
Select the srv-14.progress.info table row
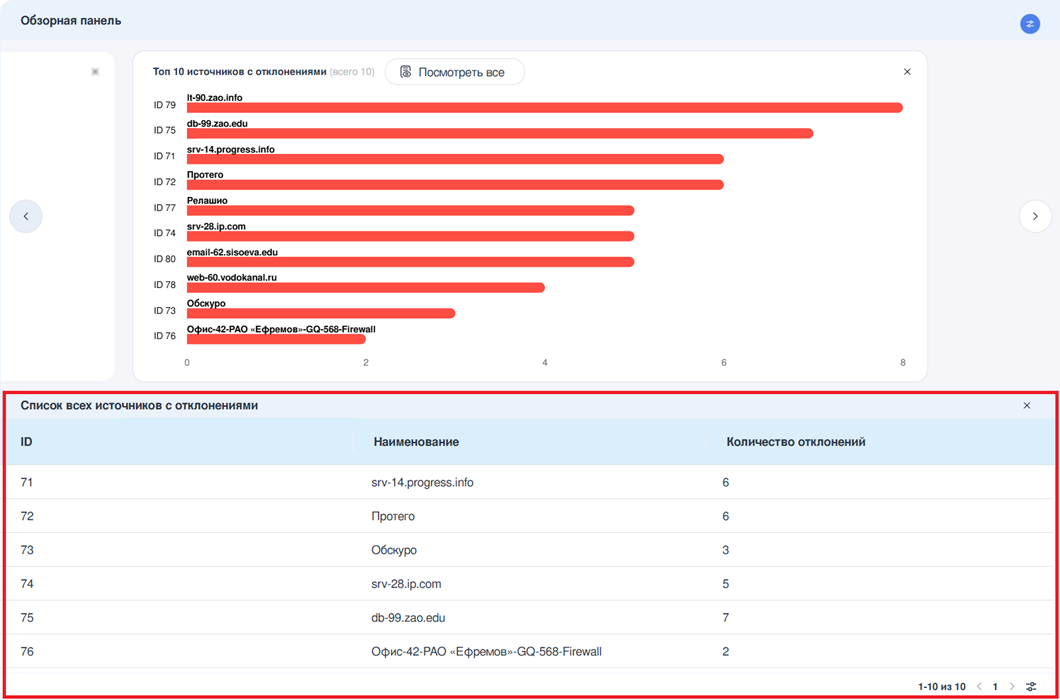[x=422, y=483]
